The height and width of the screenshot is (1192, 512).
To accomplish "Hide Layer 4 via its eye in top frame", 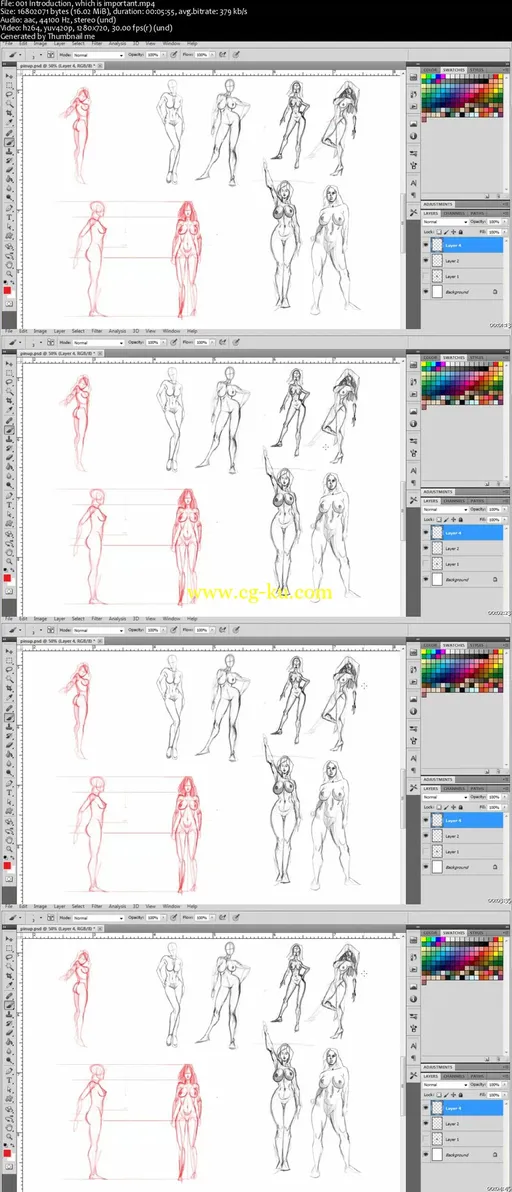I will tap(425, 245).
